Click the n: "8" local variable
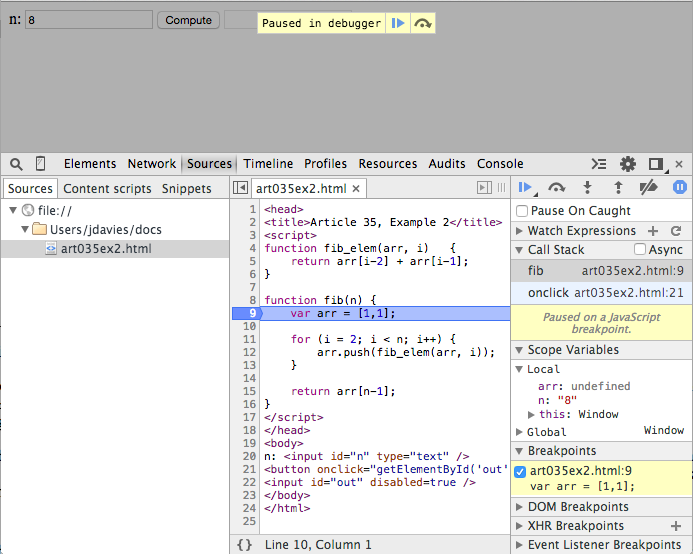693x554 pixels. [557, 401]
